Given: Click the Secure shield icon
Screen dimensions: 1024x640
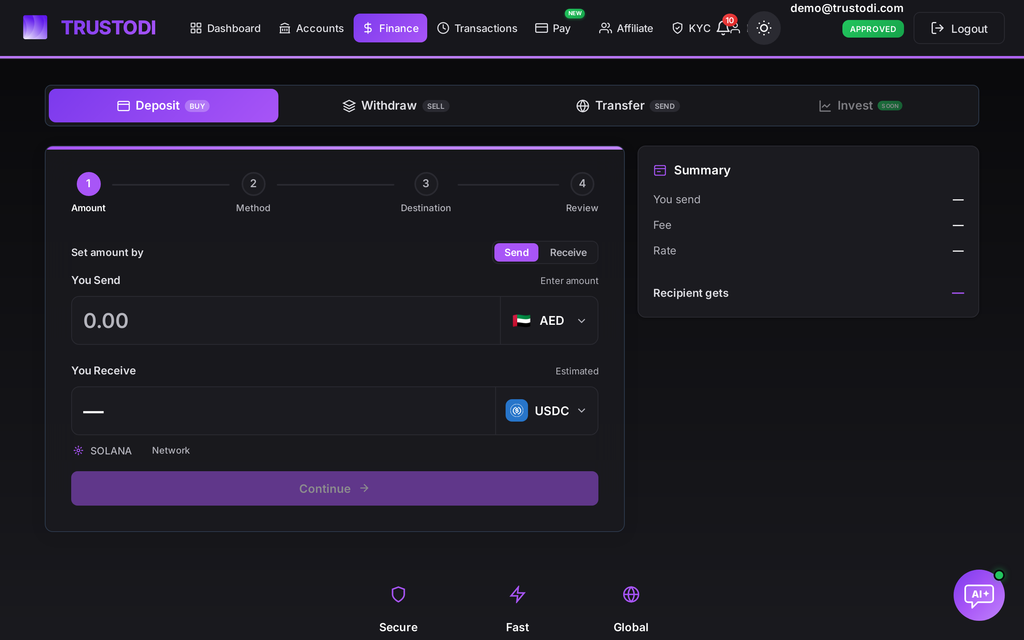Looking at the screenshot, I should 398,594.
